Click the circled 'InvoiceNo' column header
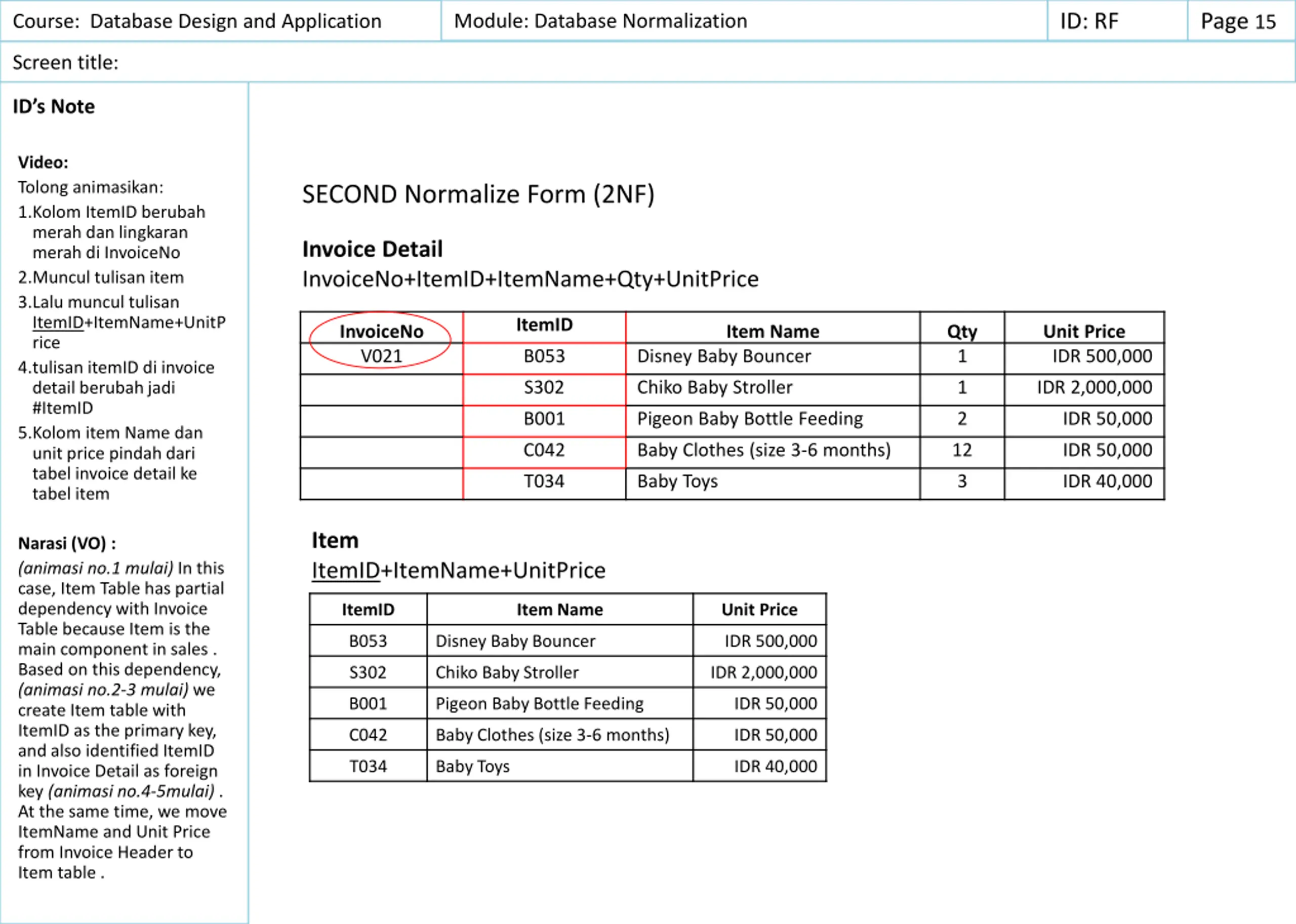 click(381, 331)
